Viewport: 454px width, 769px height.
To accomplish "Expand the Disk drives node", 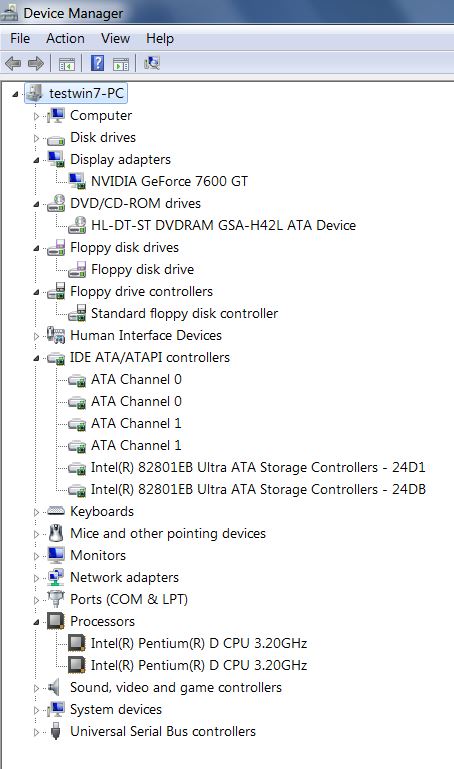I will point(36,138).
